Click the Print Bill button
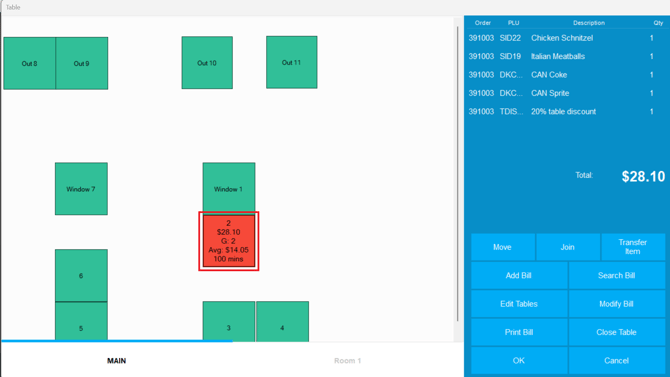 (519, 332)
